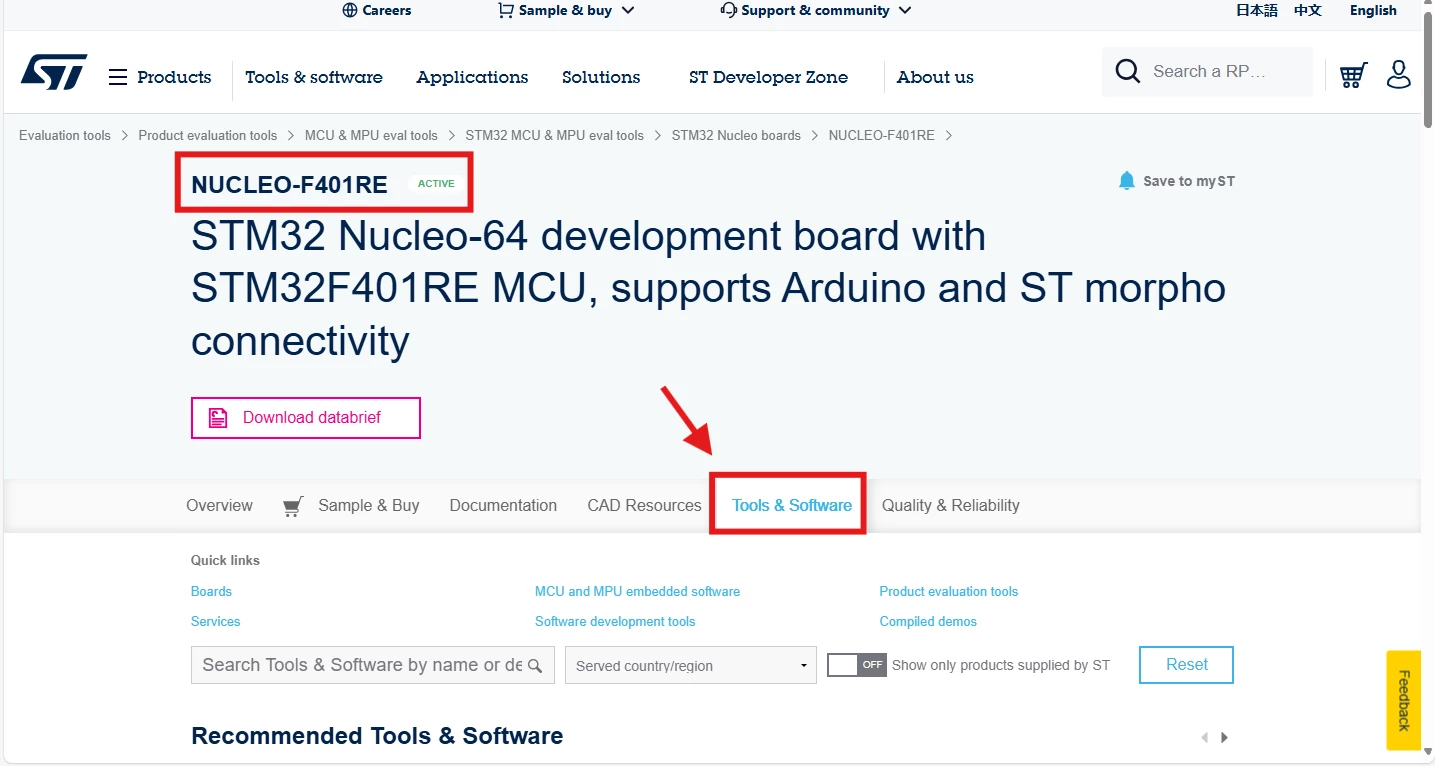1435x766 pixels.
Task: Select the Tools & Software tab
Action: click(x=792, y=505)
